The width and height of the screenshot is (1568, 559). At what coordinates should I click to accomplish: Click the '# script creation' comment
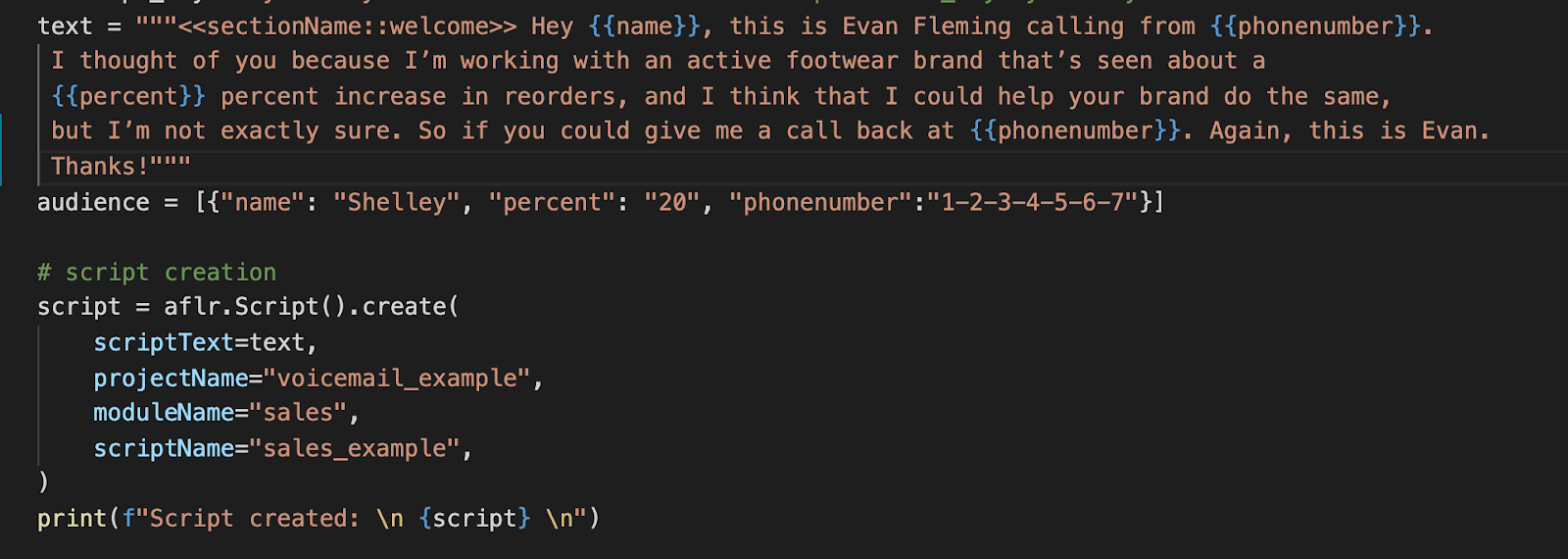pos(157,273)
